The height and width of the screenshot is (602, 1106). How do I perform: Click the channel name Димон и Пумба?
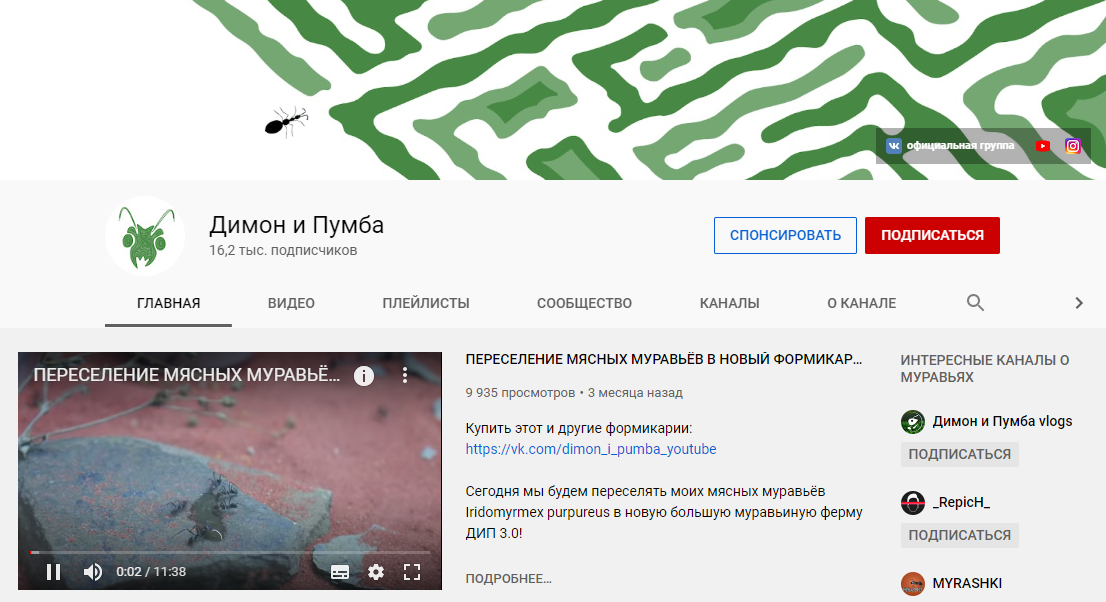pos(296,225)
